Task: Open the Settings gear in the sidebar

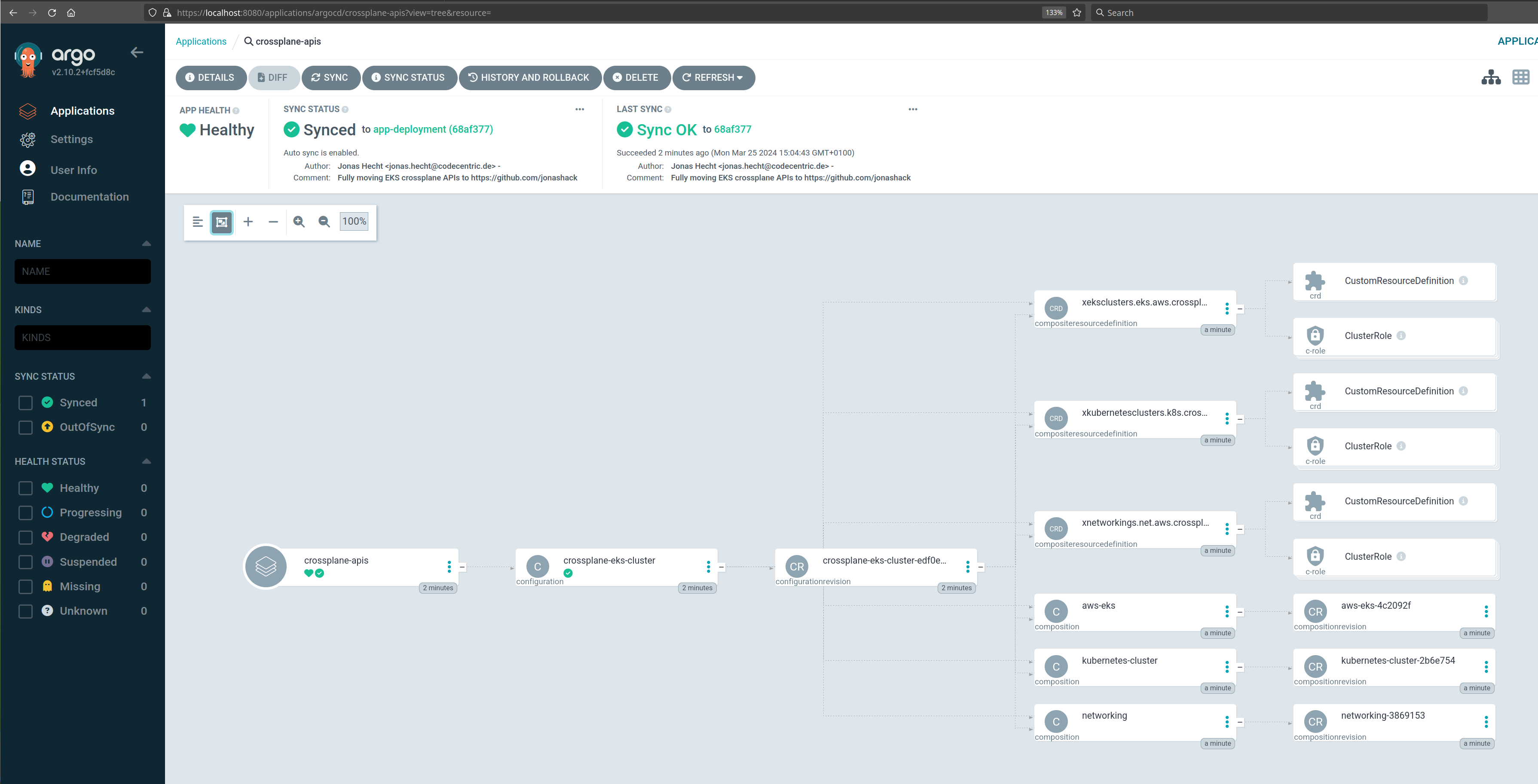Action: (28, 140)
